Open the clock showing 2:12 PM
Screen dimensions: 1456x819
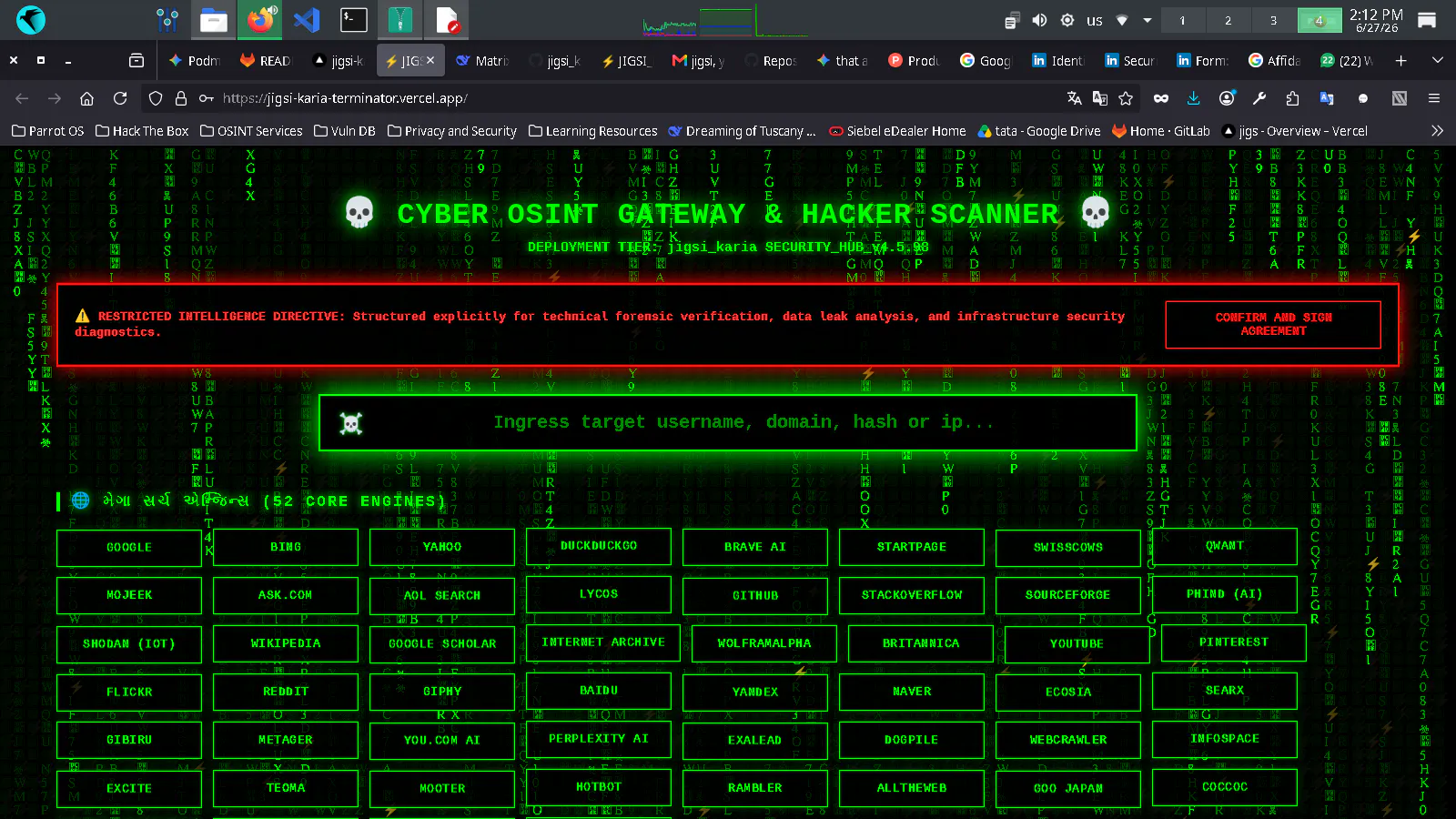[x=1376, y=20]
